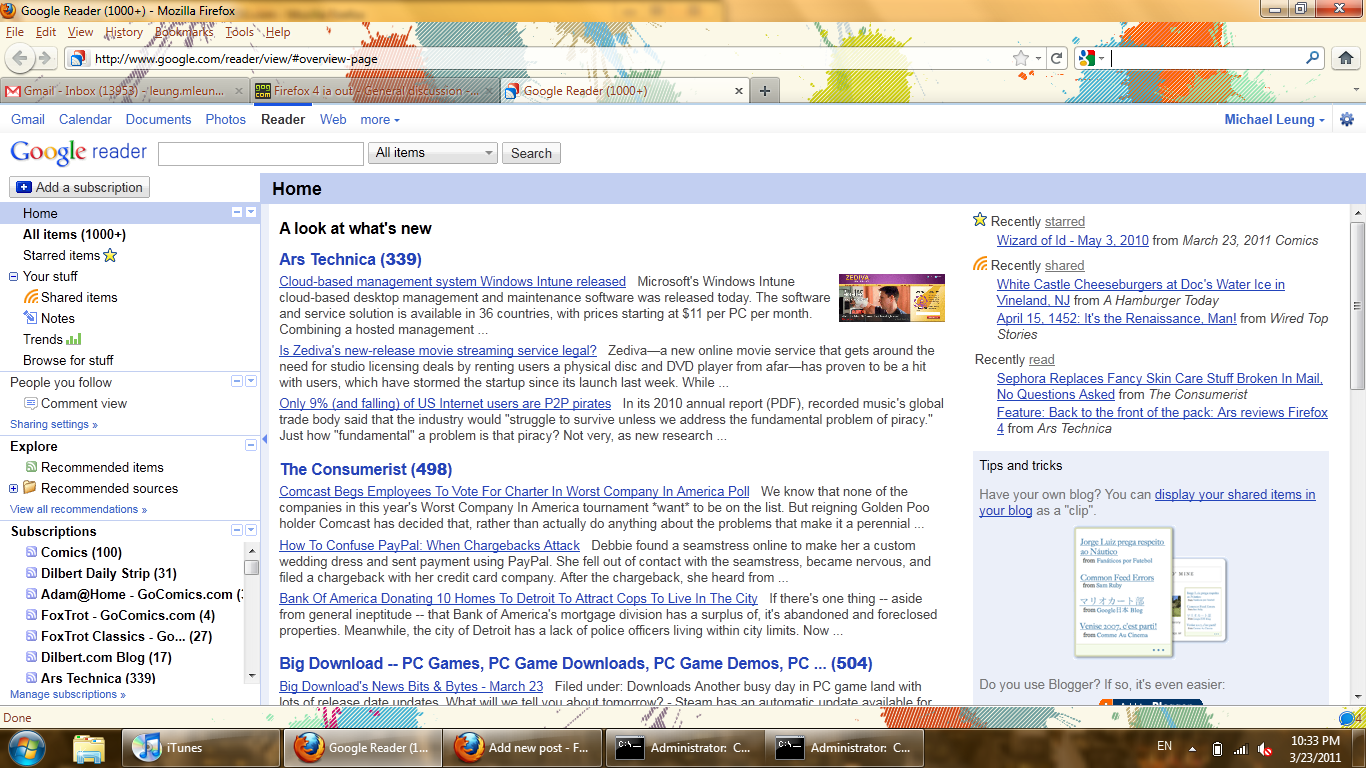Viewport: 1366px width, 768px height.
Task: Click the Firefox back navigation arrow
Action: (20, 58)
